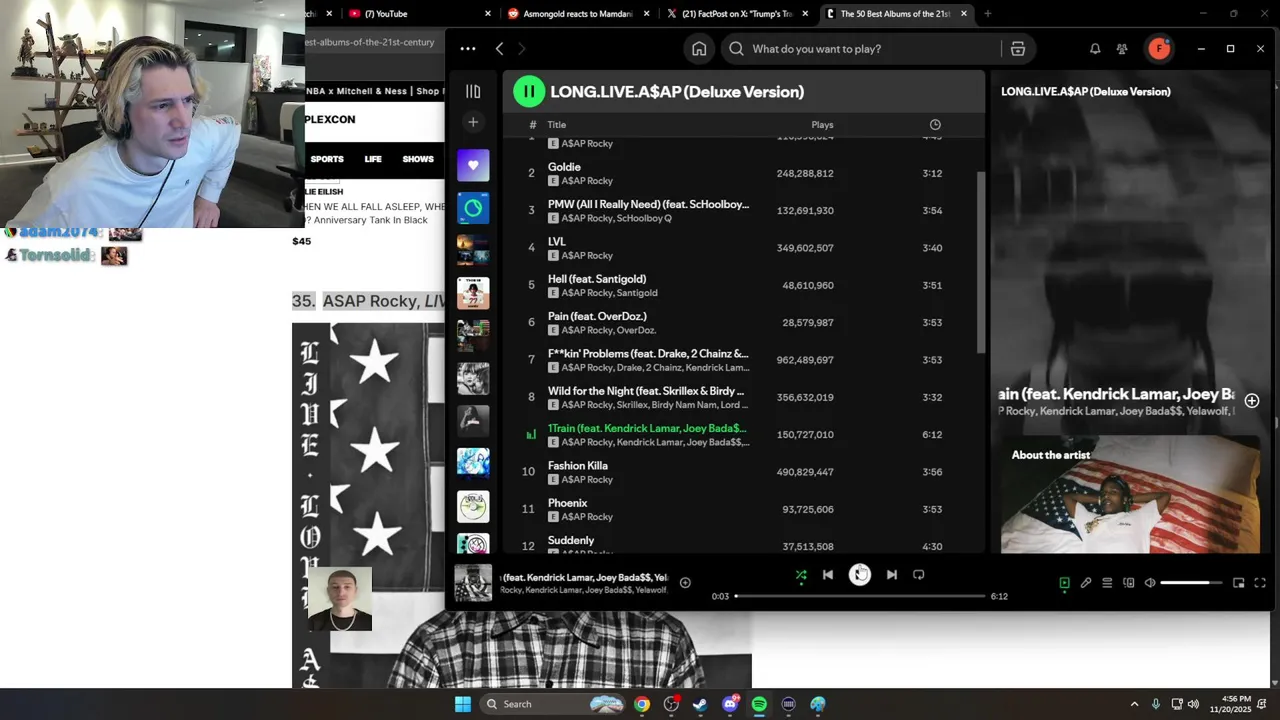
Task: Open the Spotify three-dot menu
Action: 468,49
